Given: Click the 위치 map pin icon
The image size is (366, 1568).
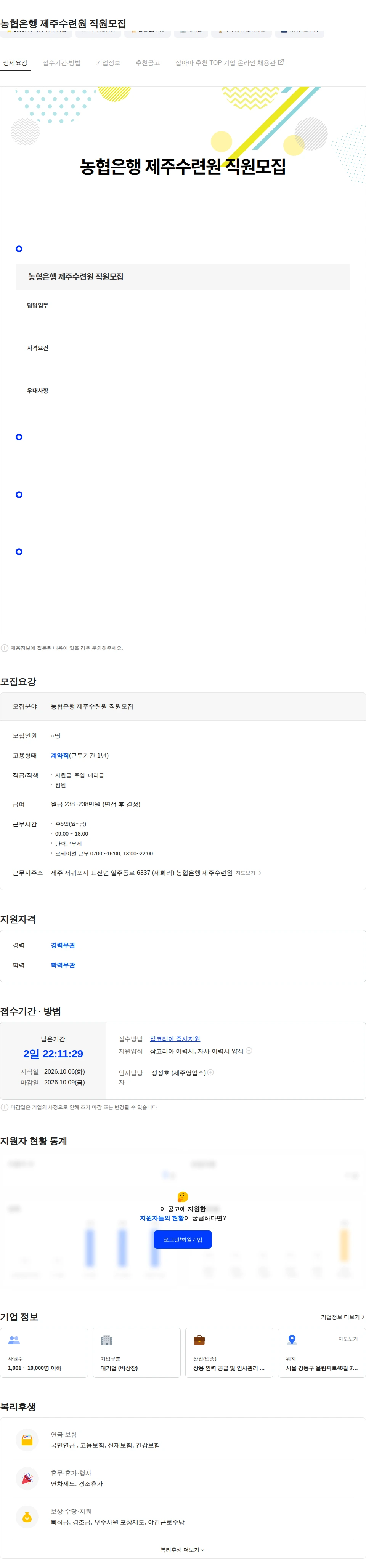Looking at the screenshot, I should tap(292, 1340).
